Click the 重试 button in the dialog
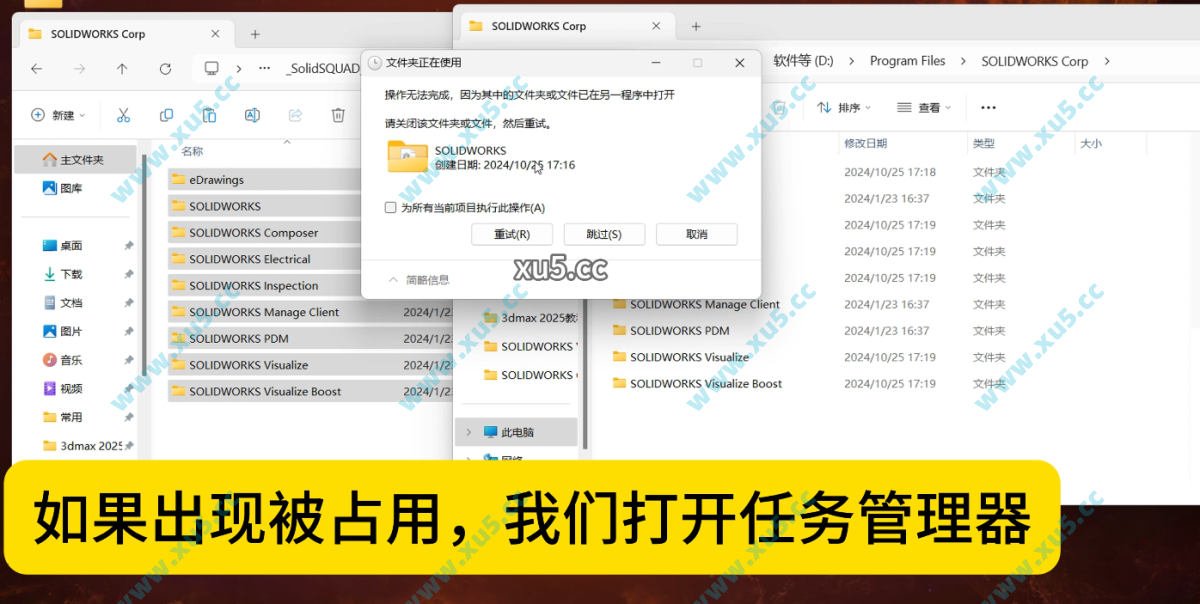 pos(511,233)
